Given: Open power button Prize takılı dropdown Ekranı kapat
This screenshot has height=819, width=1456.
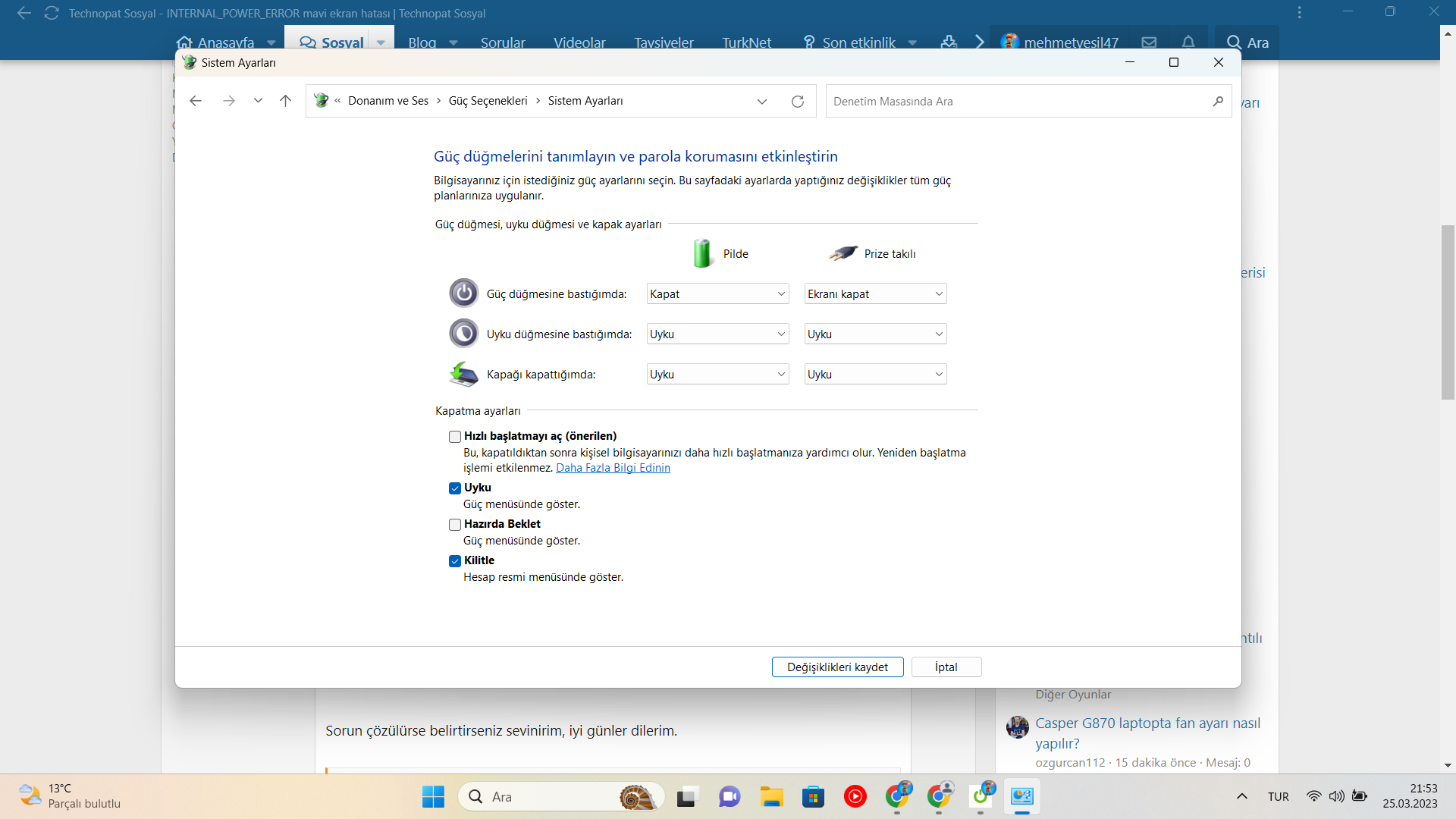Looking at the screenshot, I should [875, 294].
